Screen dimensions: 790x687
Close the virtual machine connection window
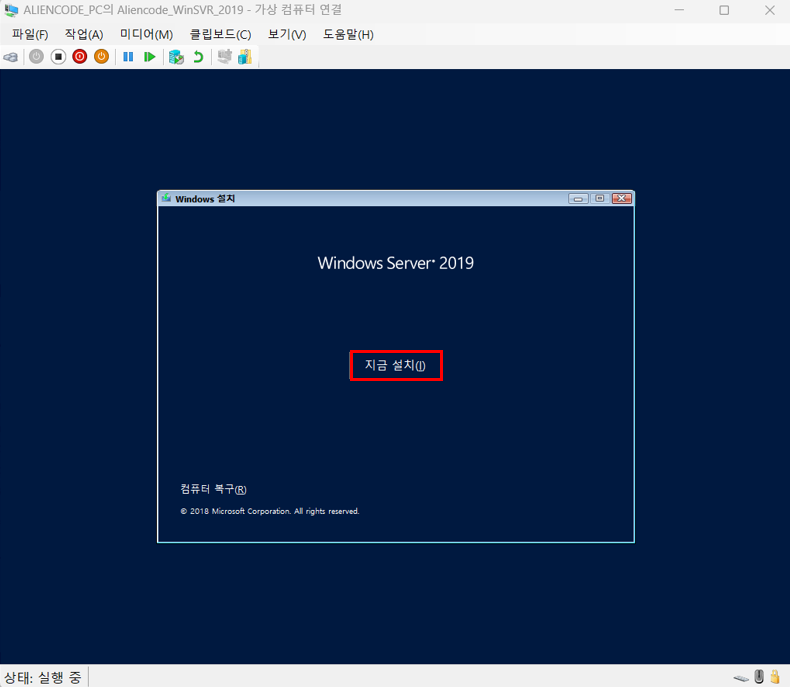point(769,10)
